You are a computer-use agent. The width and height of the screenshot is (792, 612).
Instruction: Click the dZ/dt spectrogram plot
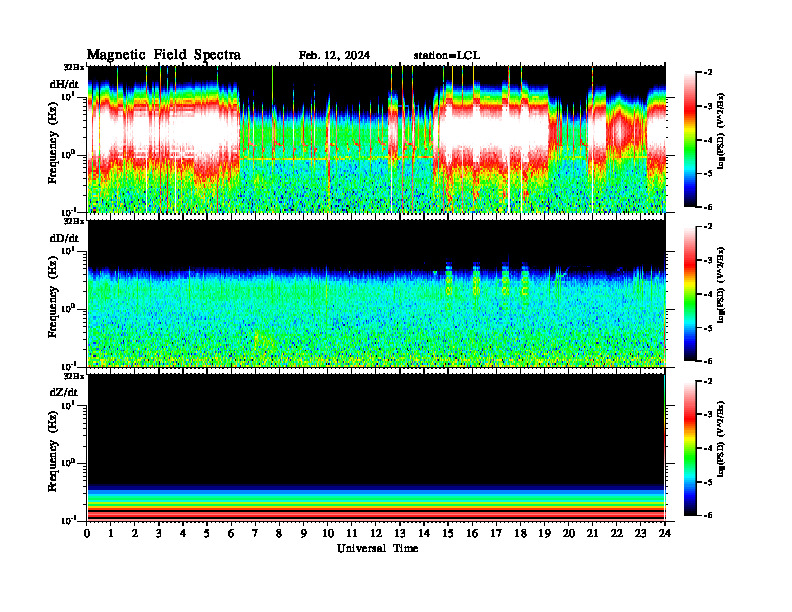click(377, 447)
